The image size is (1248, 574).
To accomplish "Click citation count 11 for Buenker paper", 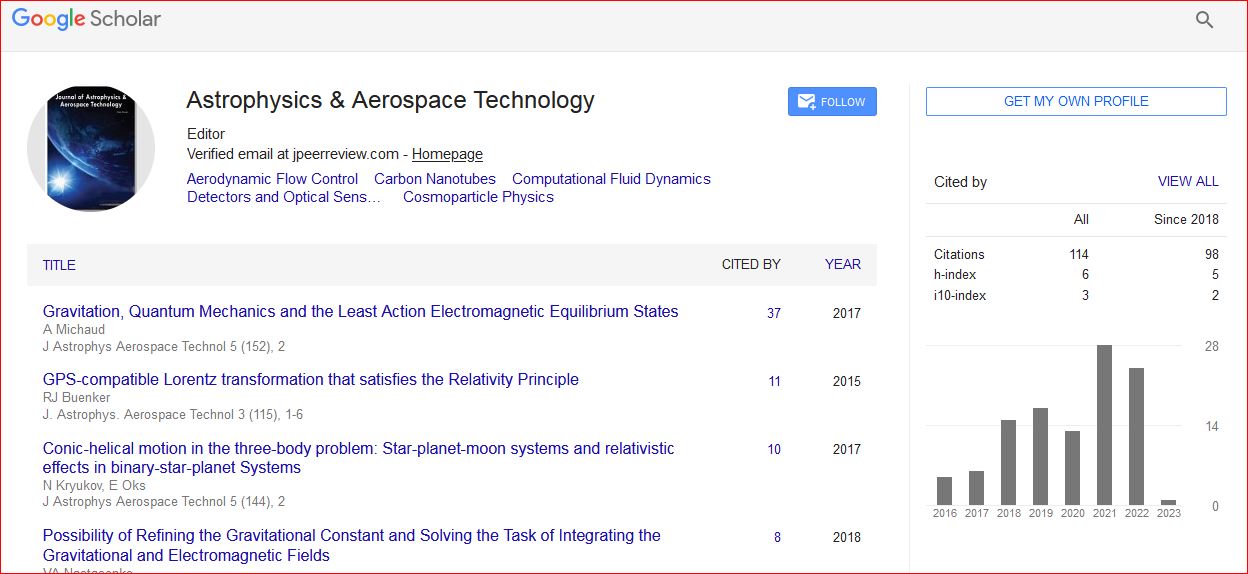I will [x=774, y=381].
